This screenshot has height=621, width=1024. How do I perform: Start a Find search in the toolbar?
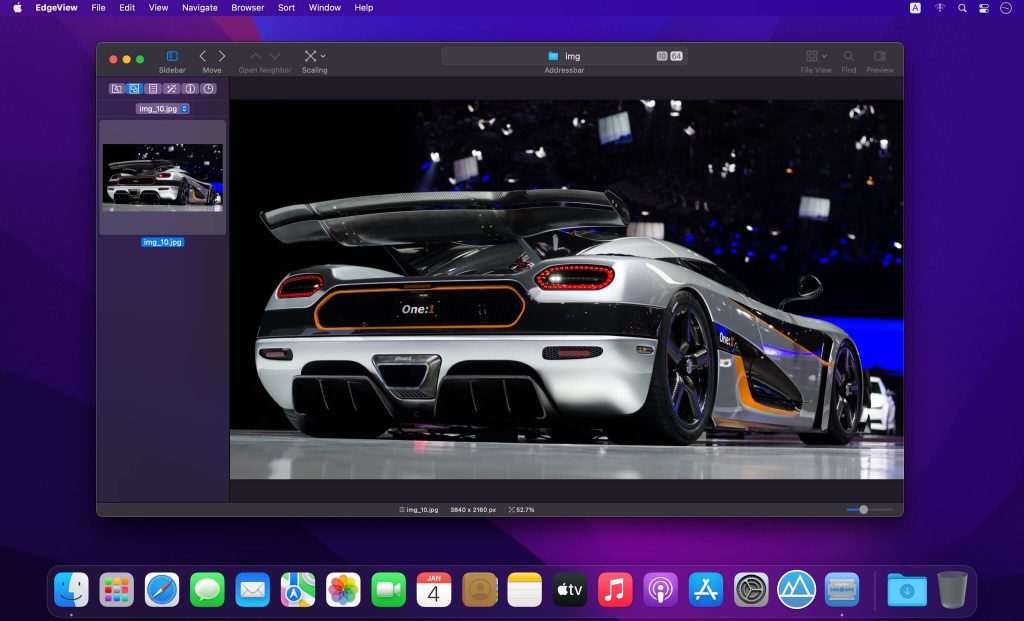848,57
